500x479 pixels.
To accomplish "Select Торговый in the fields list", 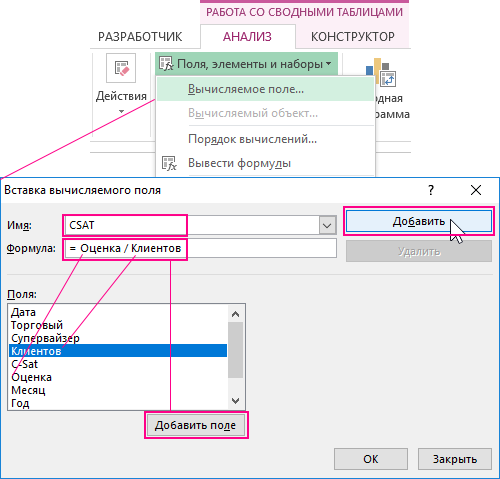I will [x=118, y=325].
